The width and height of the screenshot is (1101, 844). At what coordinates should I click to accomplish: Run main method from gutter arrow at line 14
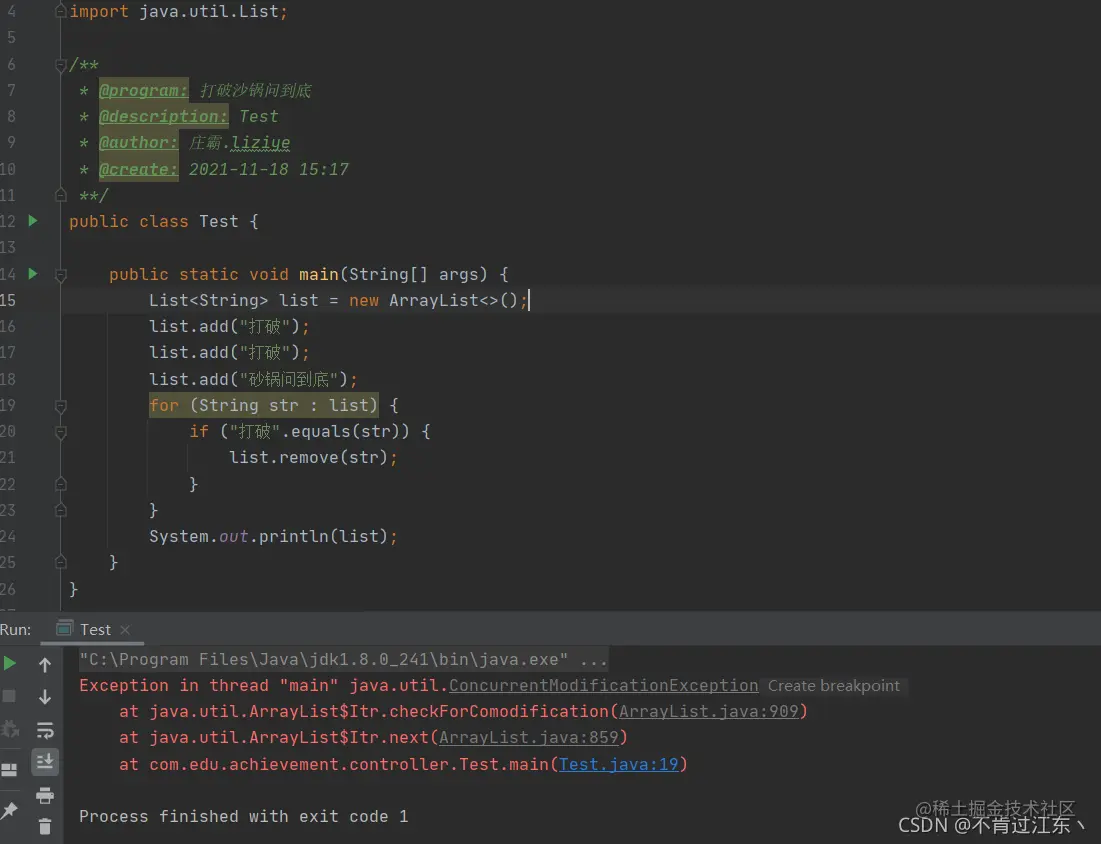pos(32,273)
